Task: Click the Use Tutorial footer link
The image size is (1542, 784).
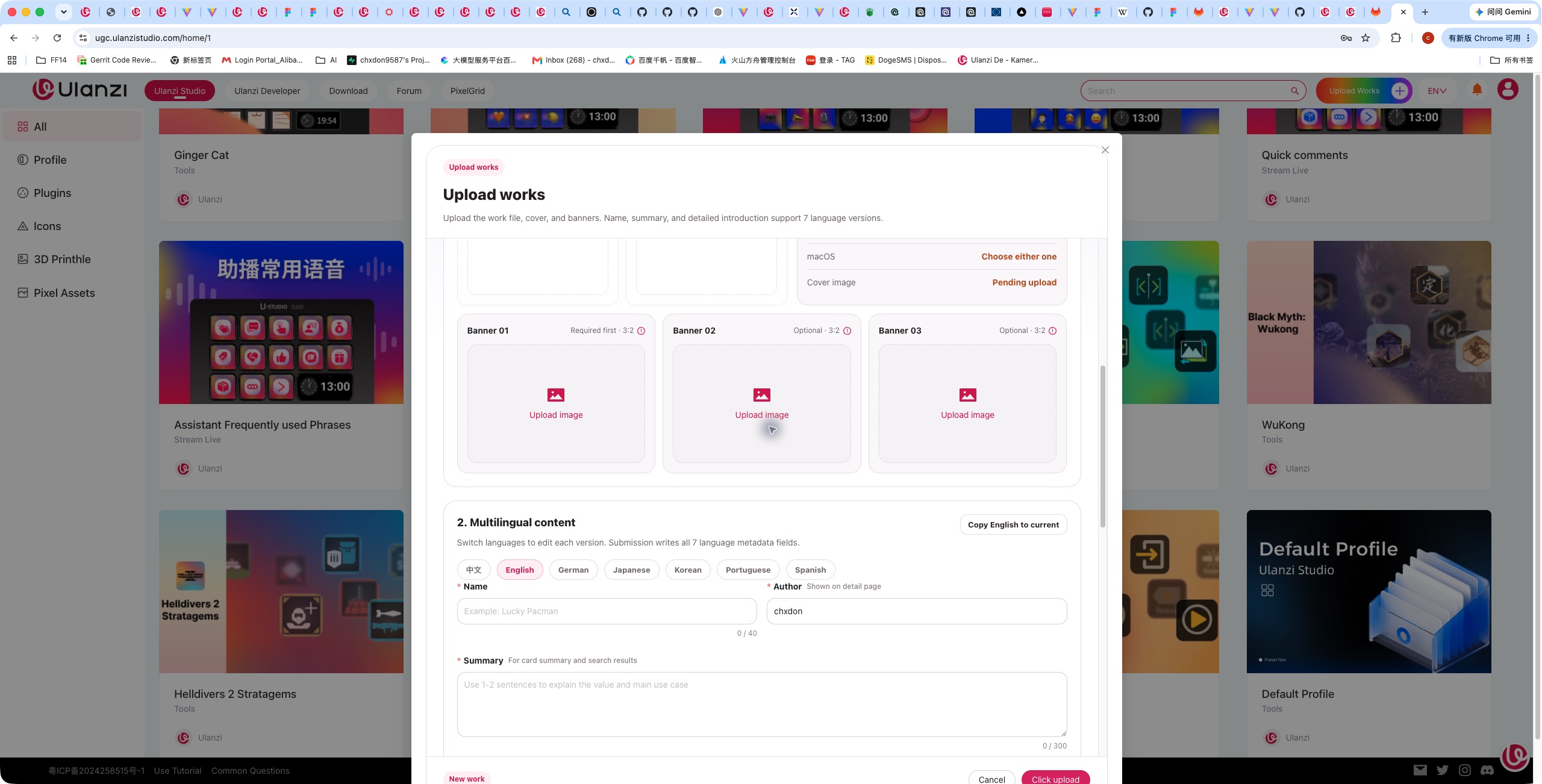Action: click(178, 771)
